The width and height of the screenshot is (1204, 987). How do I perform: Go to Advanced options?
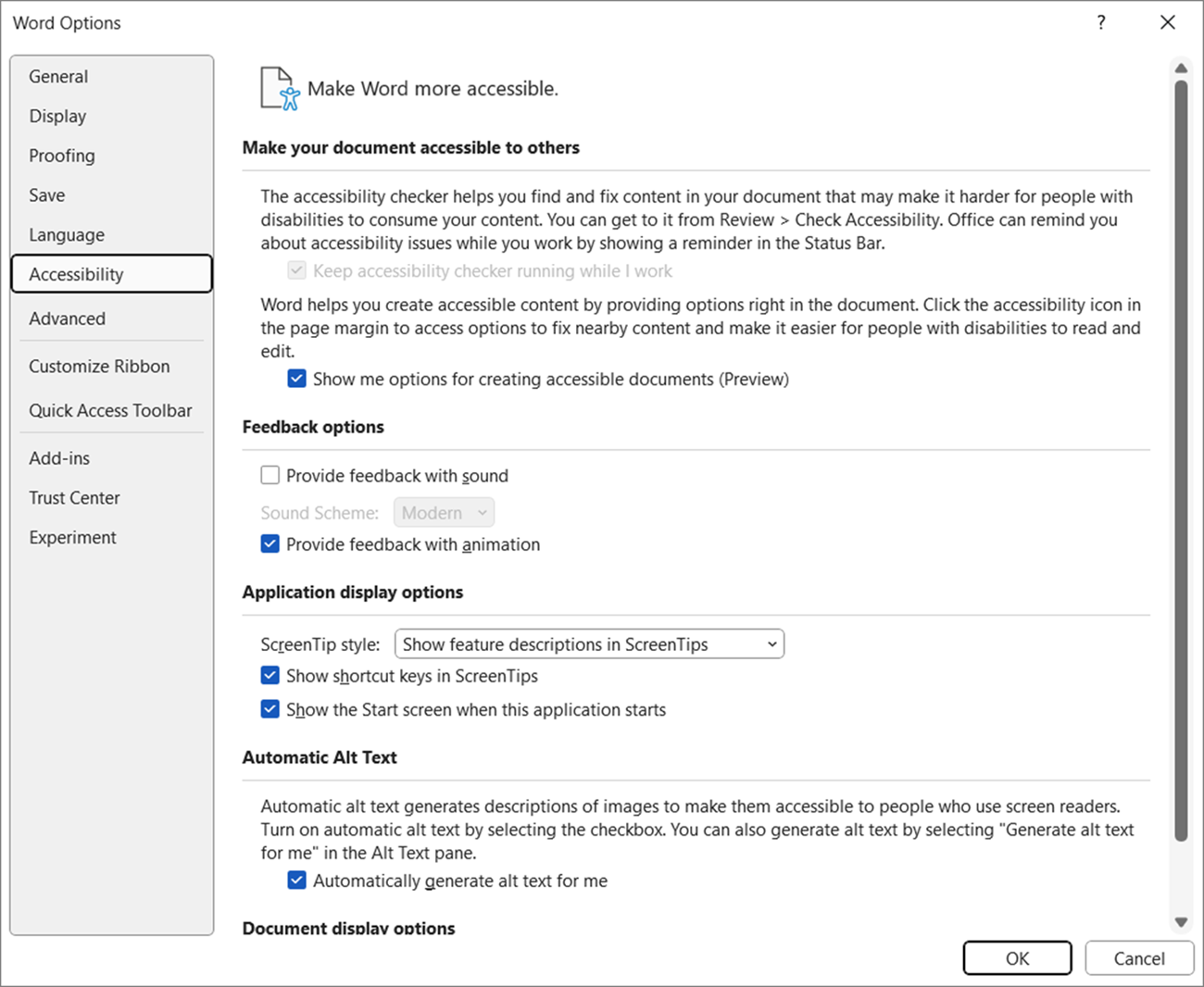point(67,318)
